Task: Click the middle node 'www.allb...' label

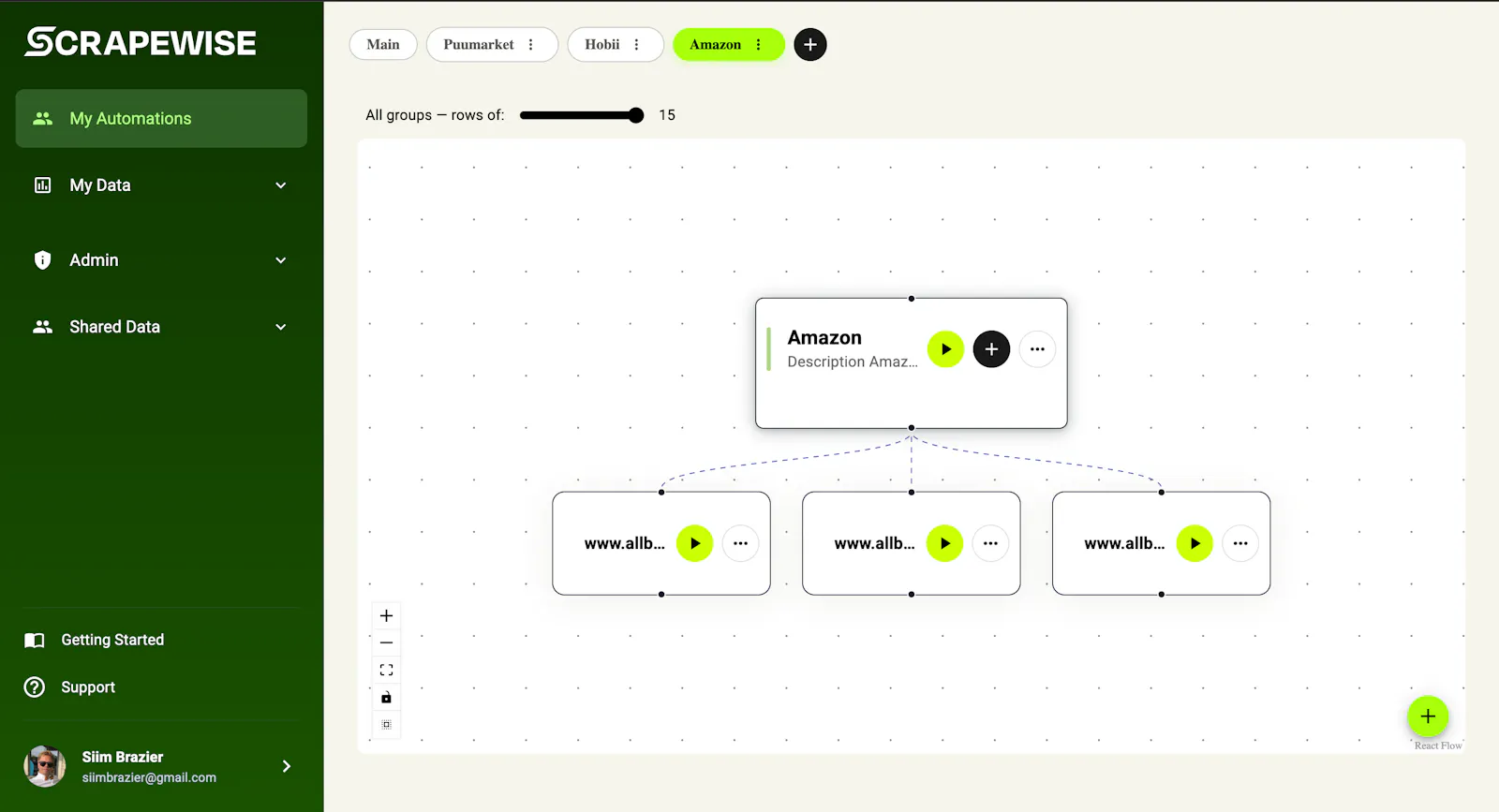Action: click(x=875, y=543)
